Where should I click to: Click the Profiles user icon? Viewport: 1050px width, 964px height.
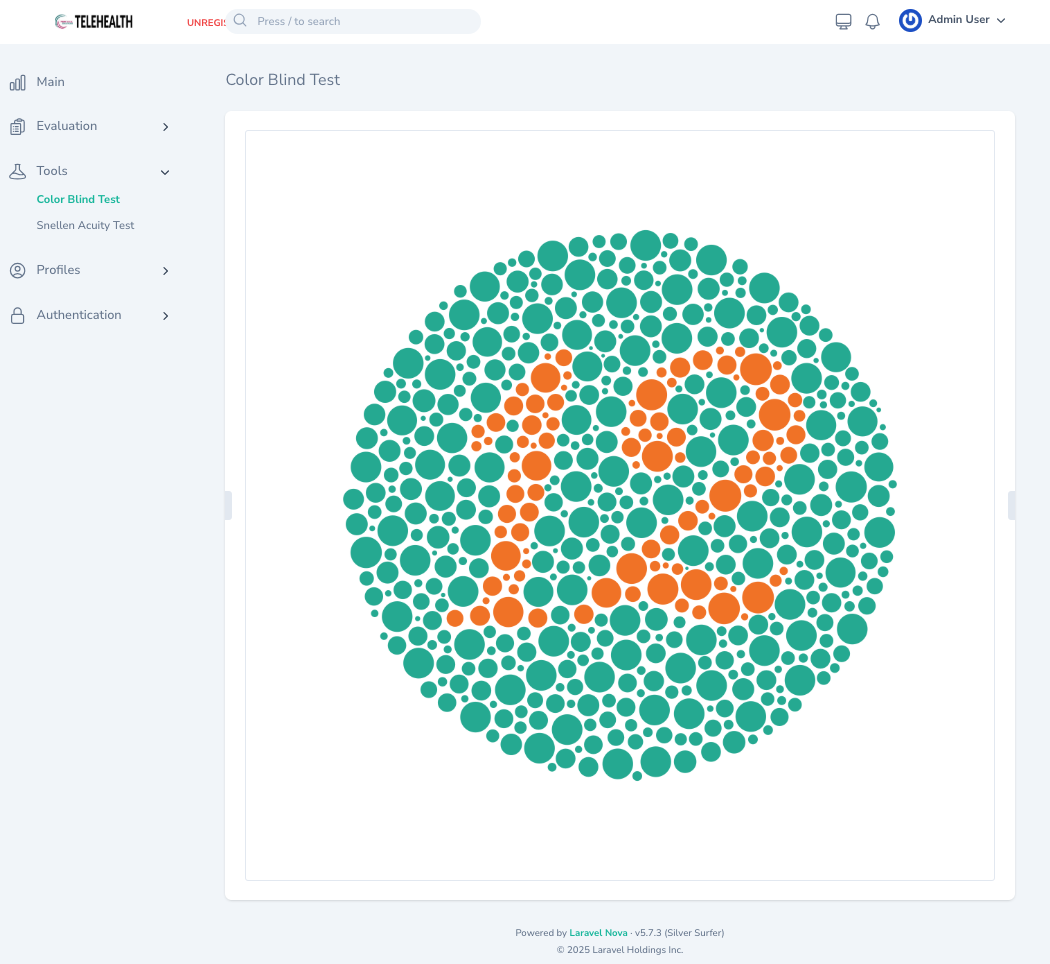(x=17, y=270)
